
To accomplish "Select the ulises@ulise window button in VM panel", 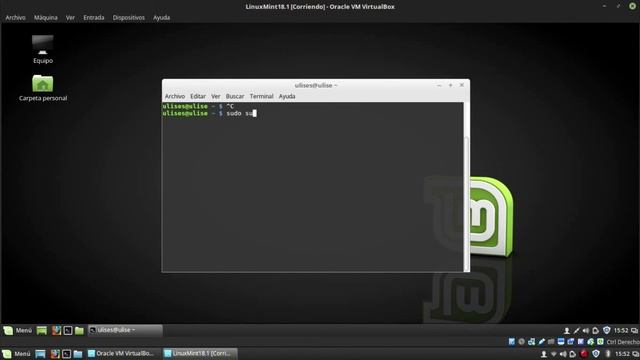I will (125, 330).
